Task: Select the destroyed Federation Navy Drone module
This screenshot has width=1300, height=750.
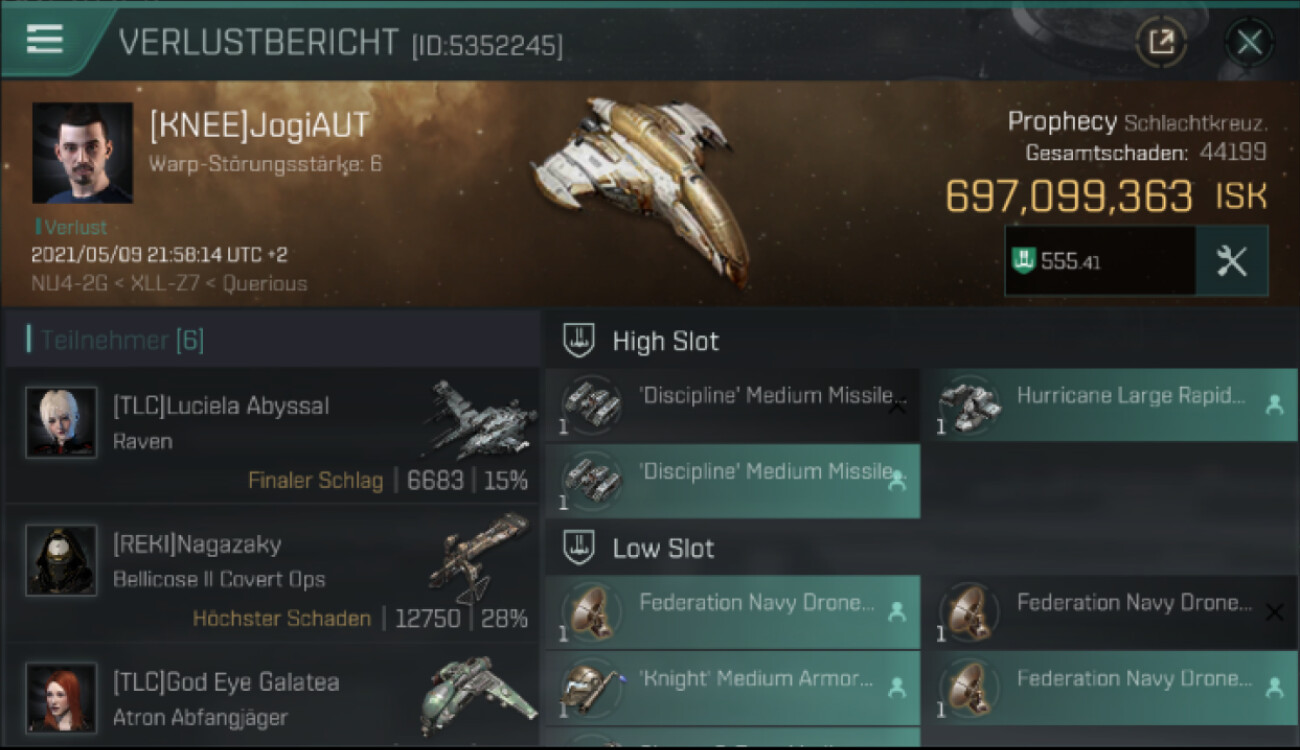Action: click(x=1109, y=612)
